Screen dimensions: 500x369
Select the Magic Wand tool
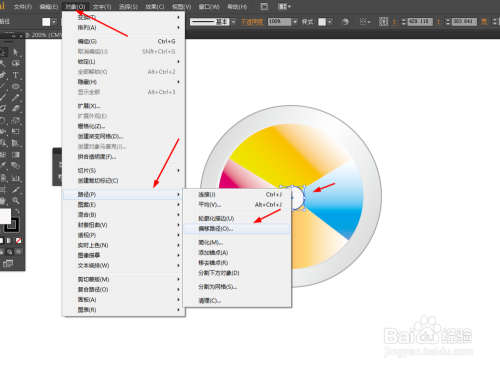(x=3, y=63)
